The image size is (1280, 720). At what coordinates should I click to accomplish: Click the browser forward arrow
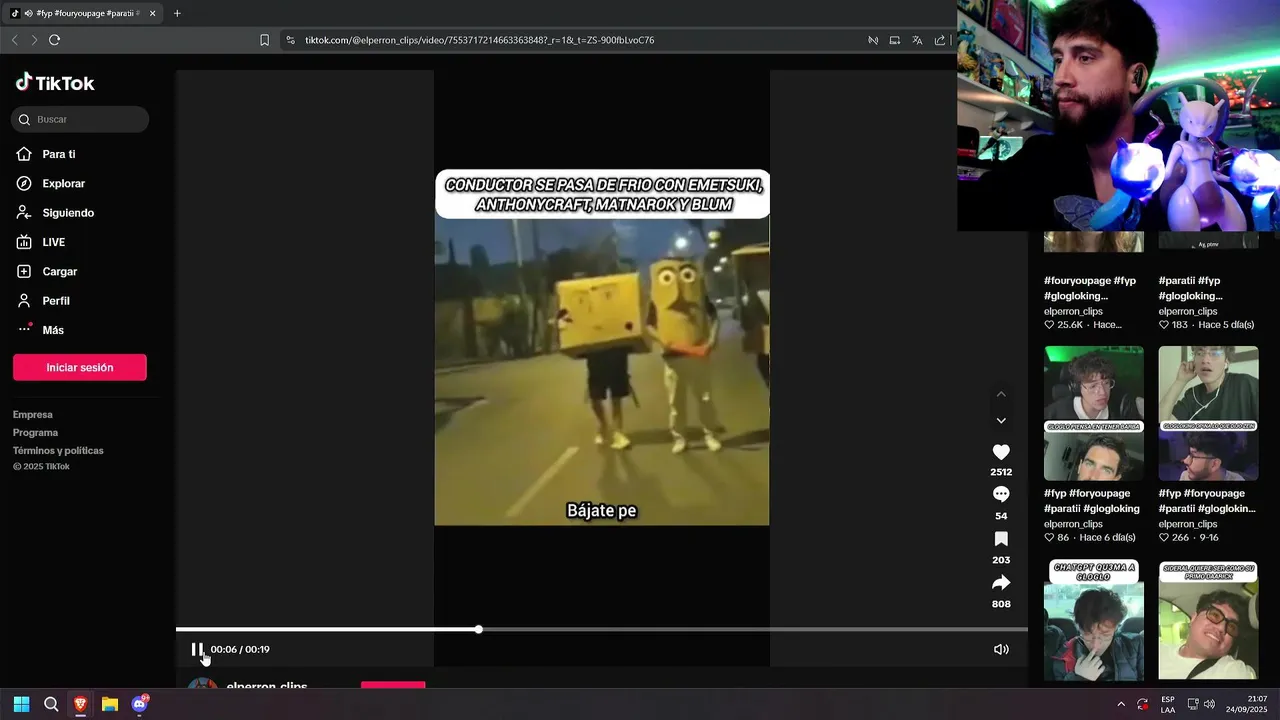point(34,40)
